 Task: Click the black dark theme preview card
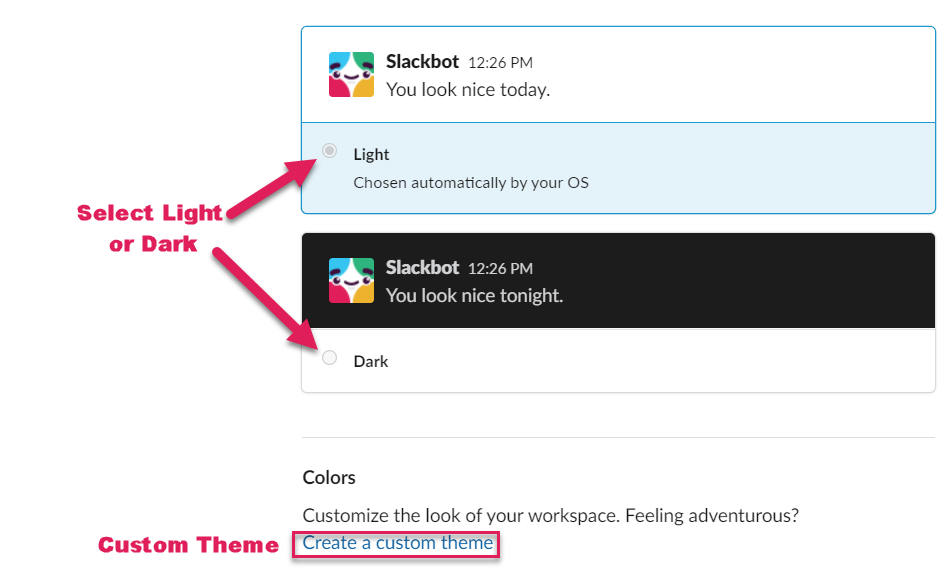[618, 280]
